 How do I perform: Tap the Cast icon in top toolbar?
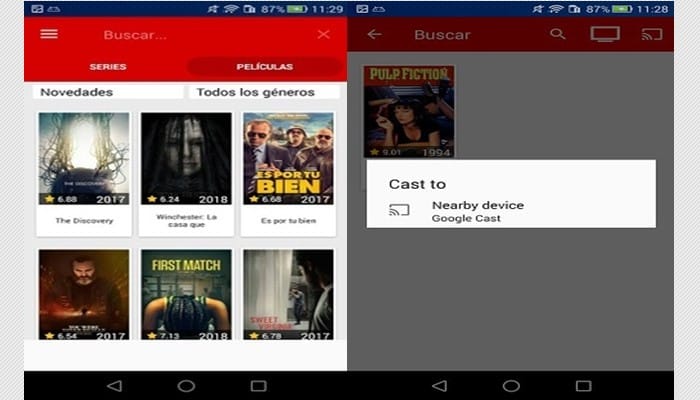(652, 34)
